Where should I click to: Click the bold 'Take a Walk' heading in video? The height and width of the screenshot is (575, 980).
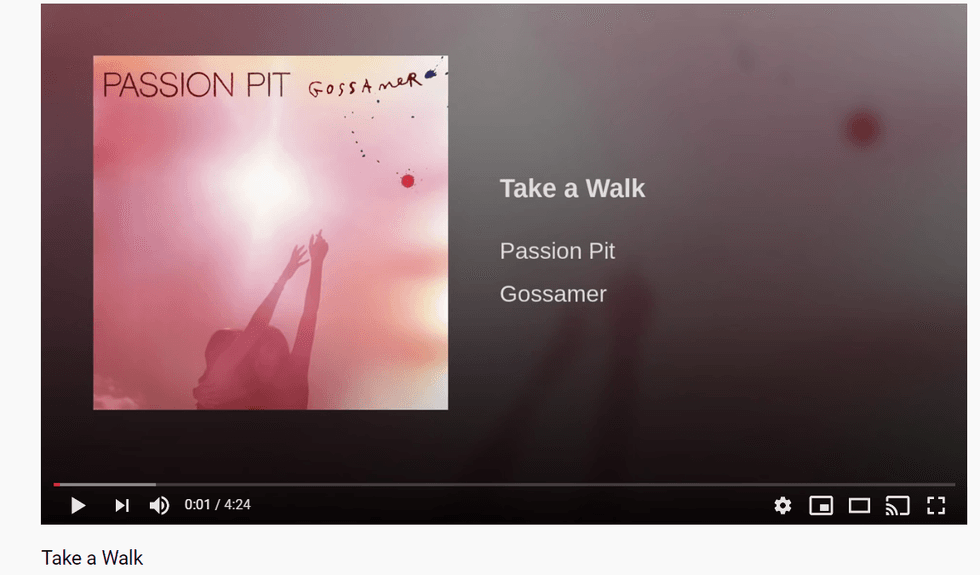pyautogui.click(x=572, y=189)
